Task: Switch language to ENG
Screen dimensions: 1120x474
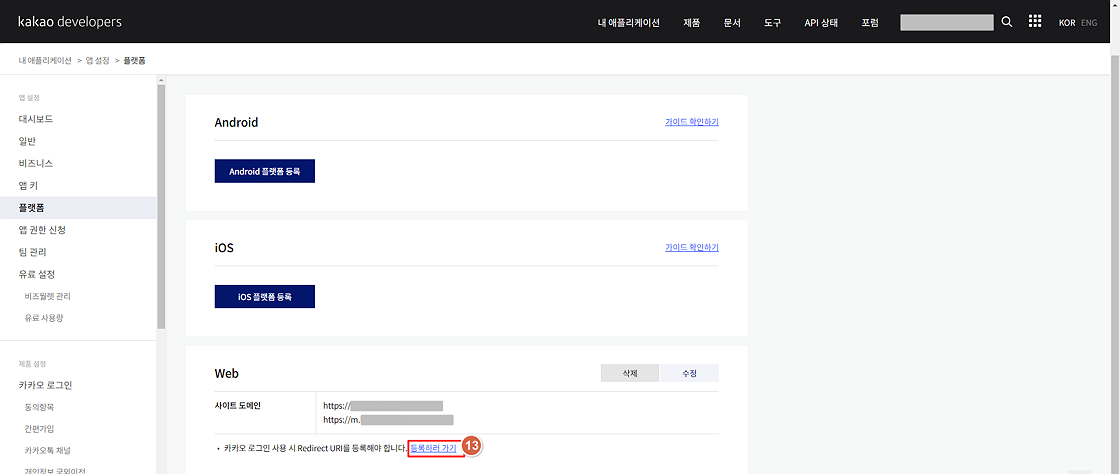Action: [1089, 23]
